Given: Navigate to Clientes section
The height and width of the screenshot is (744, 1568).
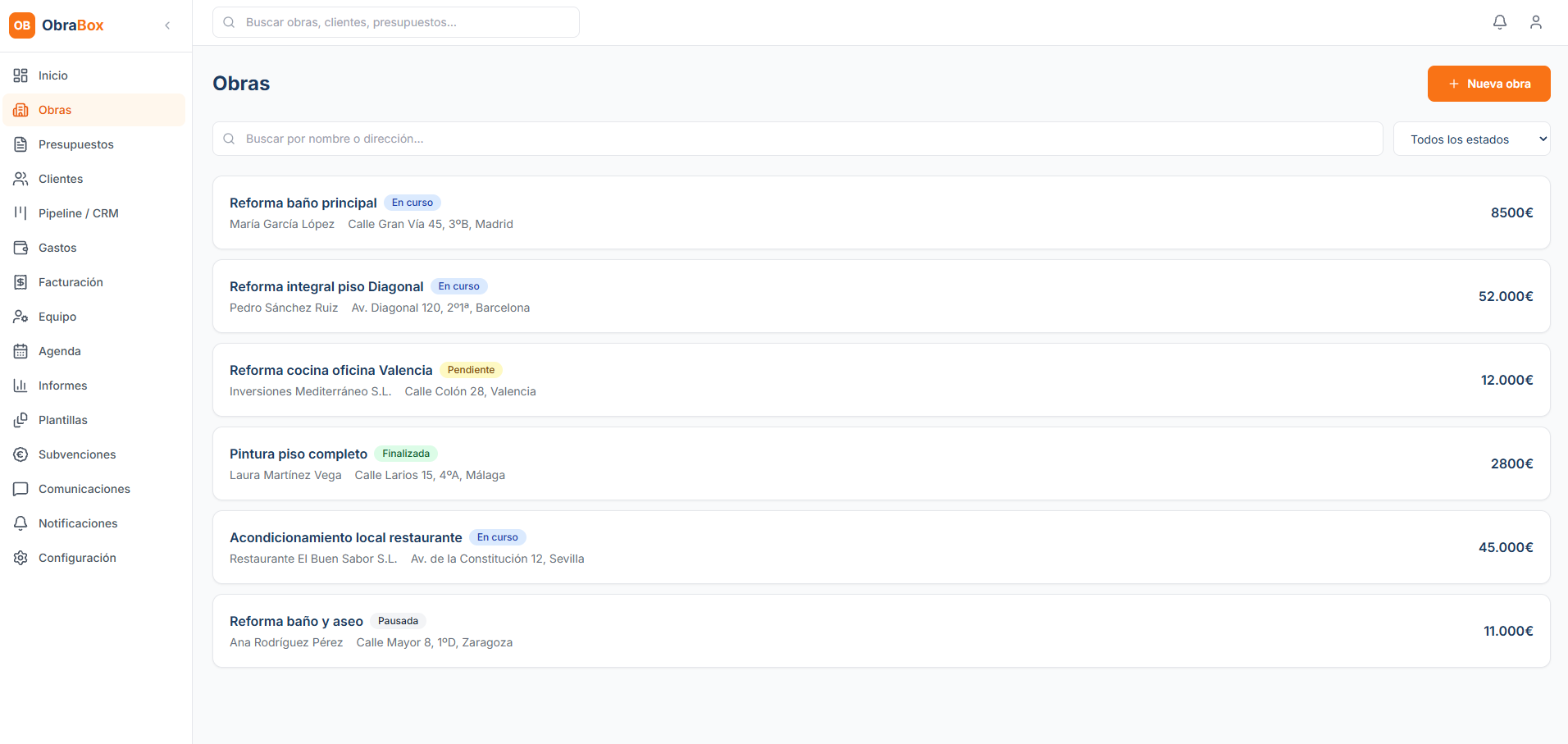Looking at the screenshot, I should (94, 179).
